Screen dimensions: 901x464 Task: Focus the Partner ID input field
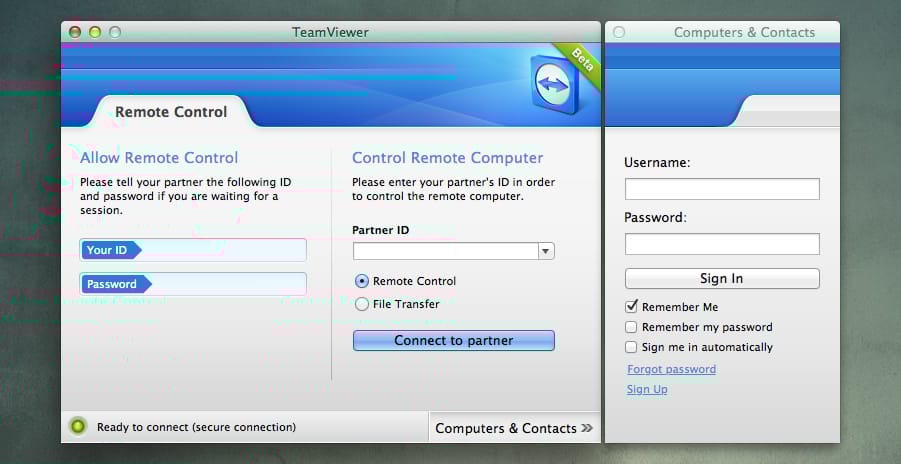click(x=446, y=251)
